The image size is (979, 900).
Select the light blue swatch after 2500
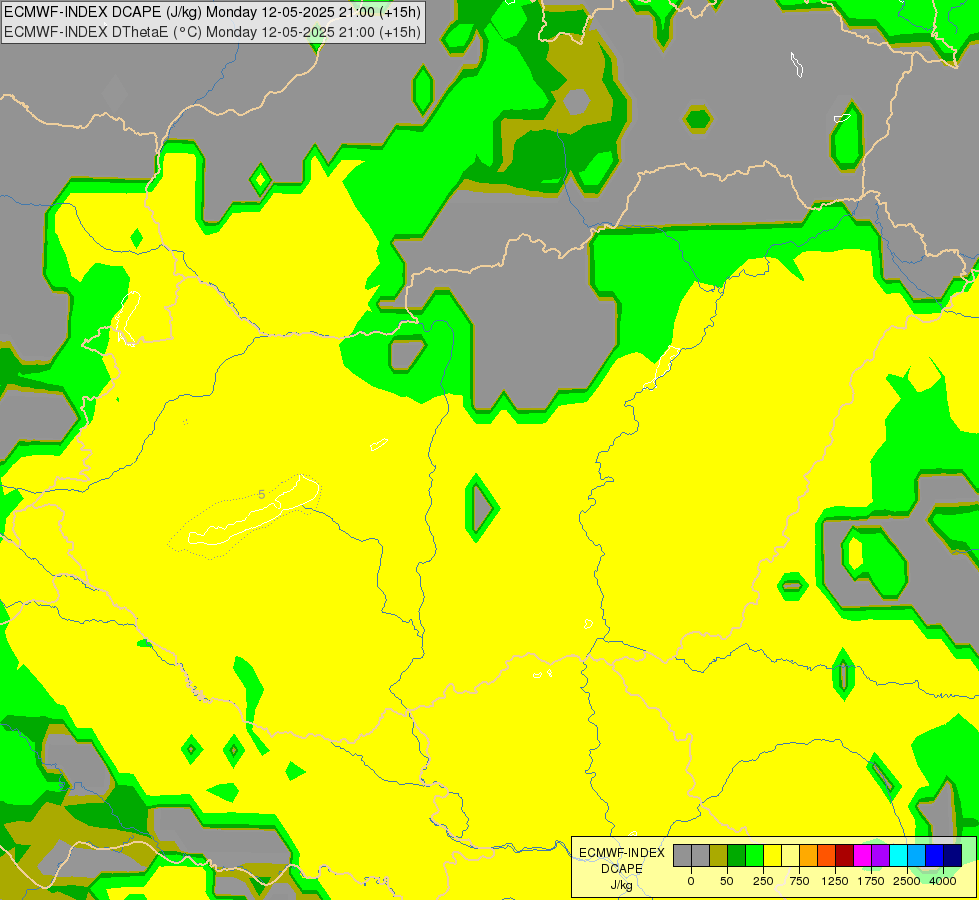[x=917, y=855]
